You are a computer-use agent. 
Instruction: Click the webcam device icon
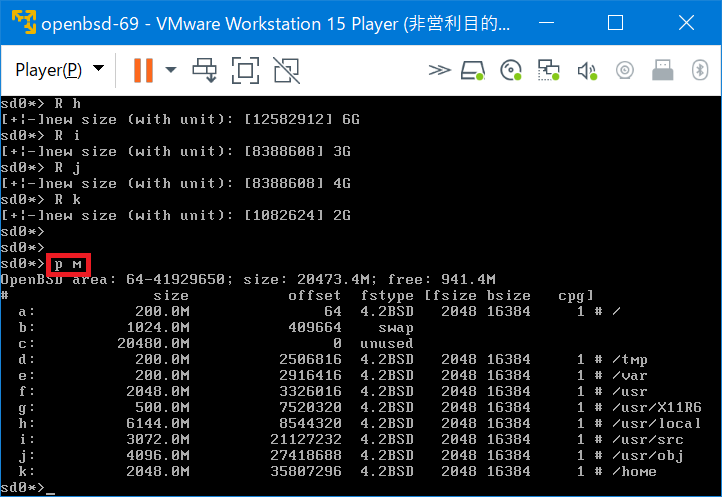[625, 70]
